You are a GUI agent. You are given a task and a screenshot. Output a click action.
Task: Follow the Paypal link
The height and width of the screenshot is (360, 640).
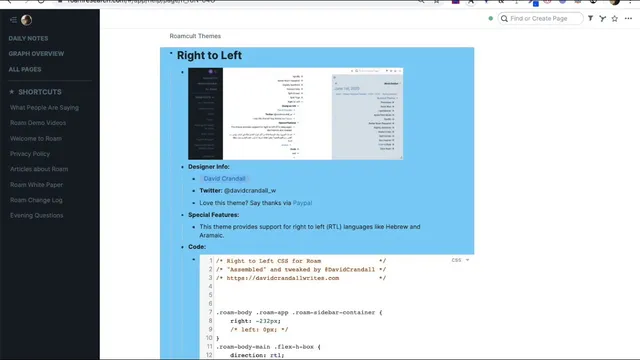click(302, 203)
